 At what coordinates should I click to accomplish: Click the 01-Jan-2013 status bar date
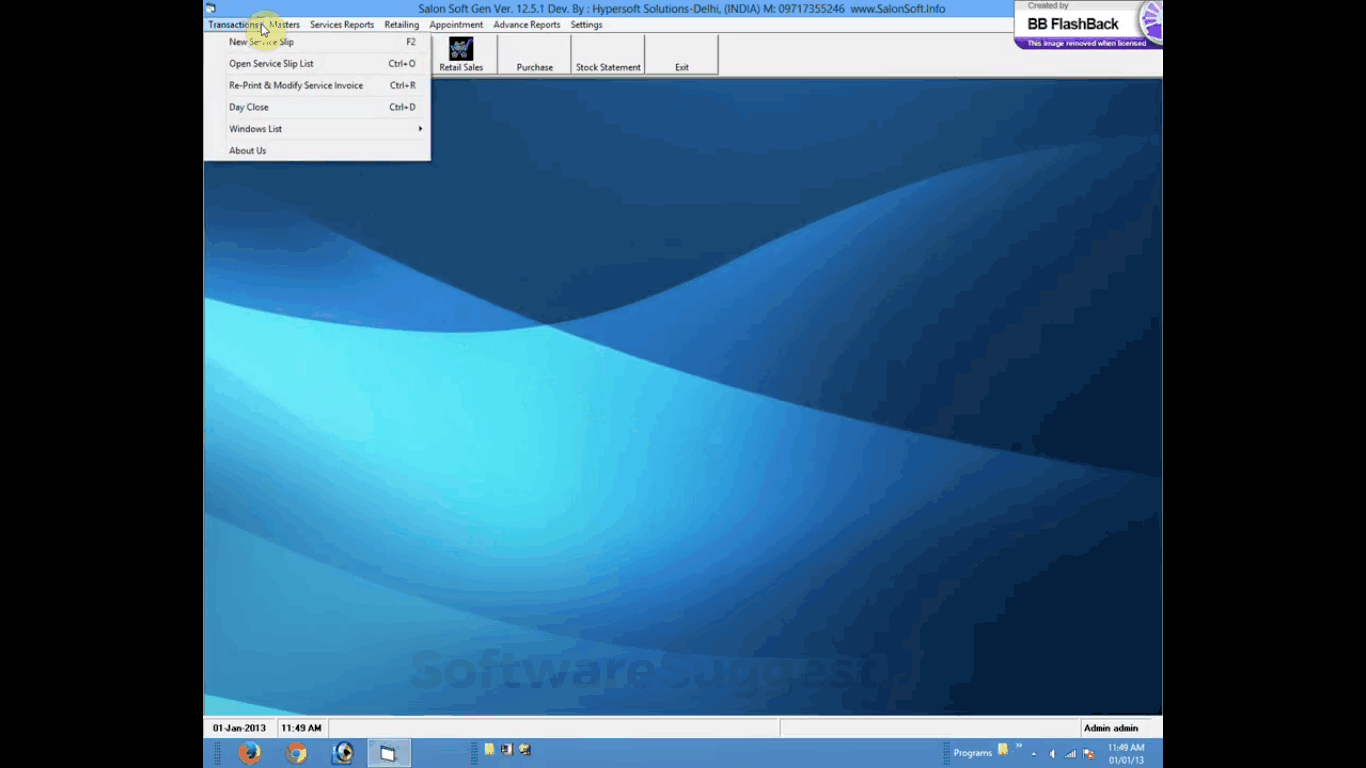tap(239, 728)
